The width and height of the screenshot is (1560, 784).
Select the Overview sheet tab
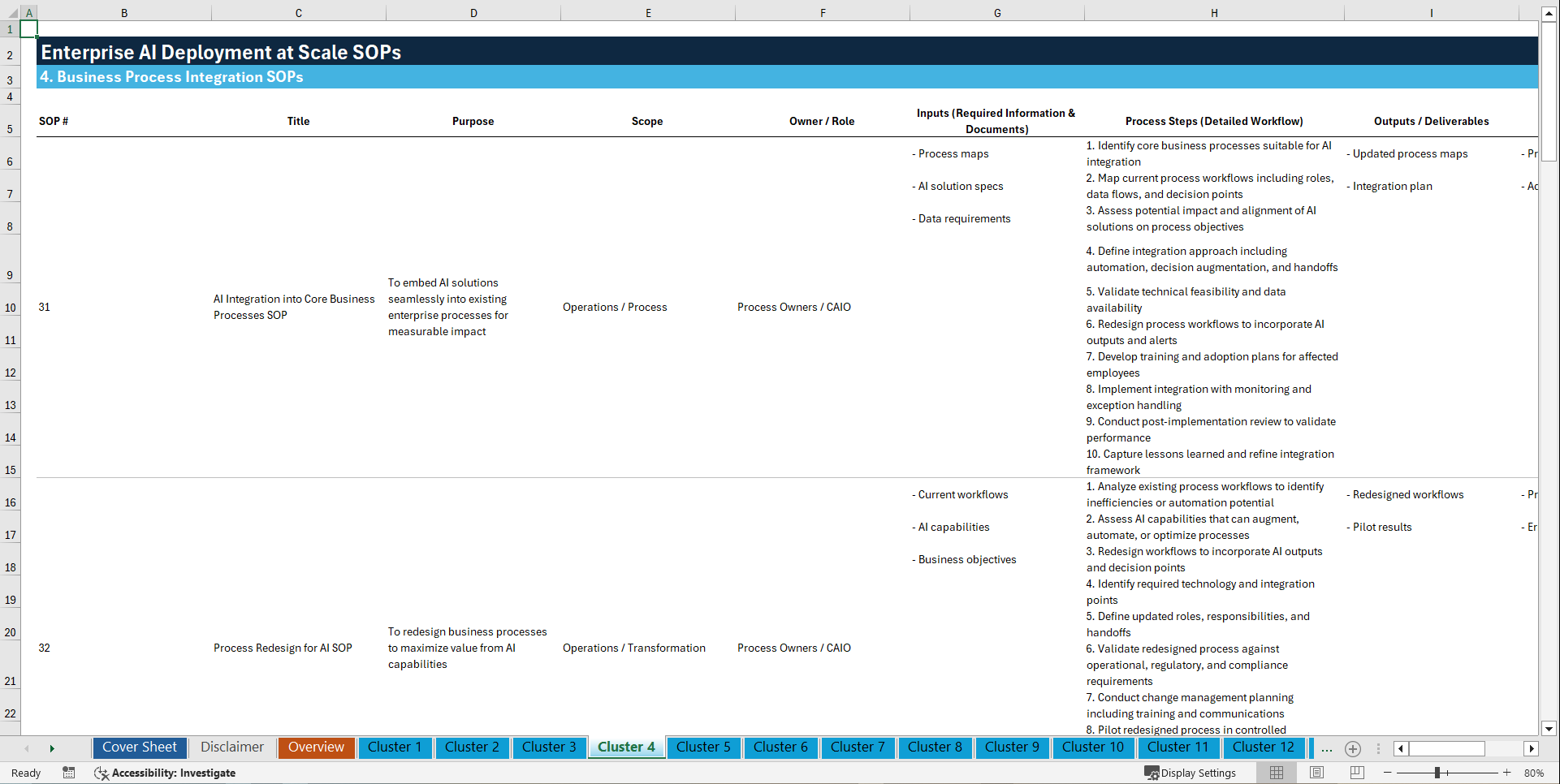(x=316, y=747)
